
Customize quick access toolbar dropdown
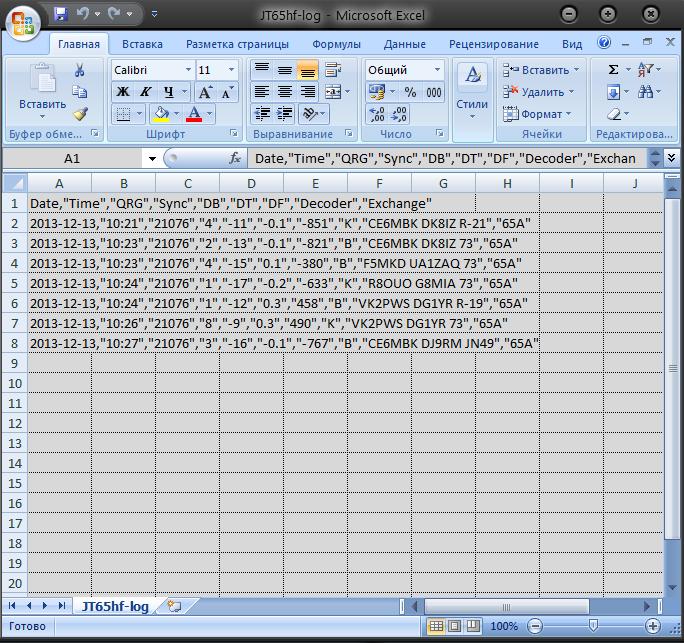[x=154, y=14]
